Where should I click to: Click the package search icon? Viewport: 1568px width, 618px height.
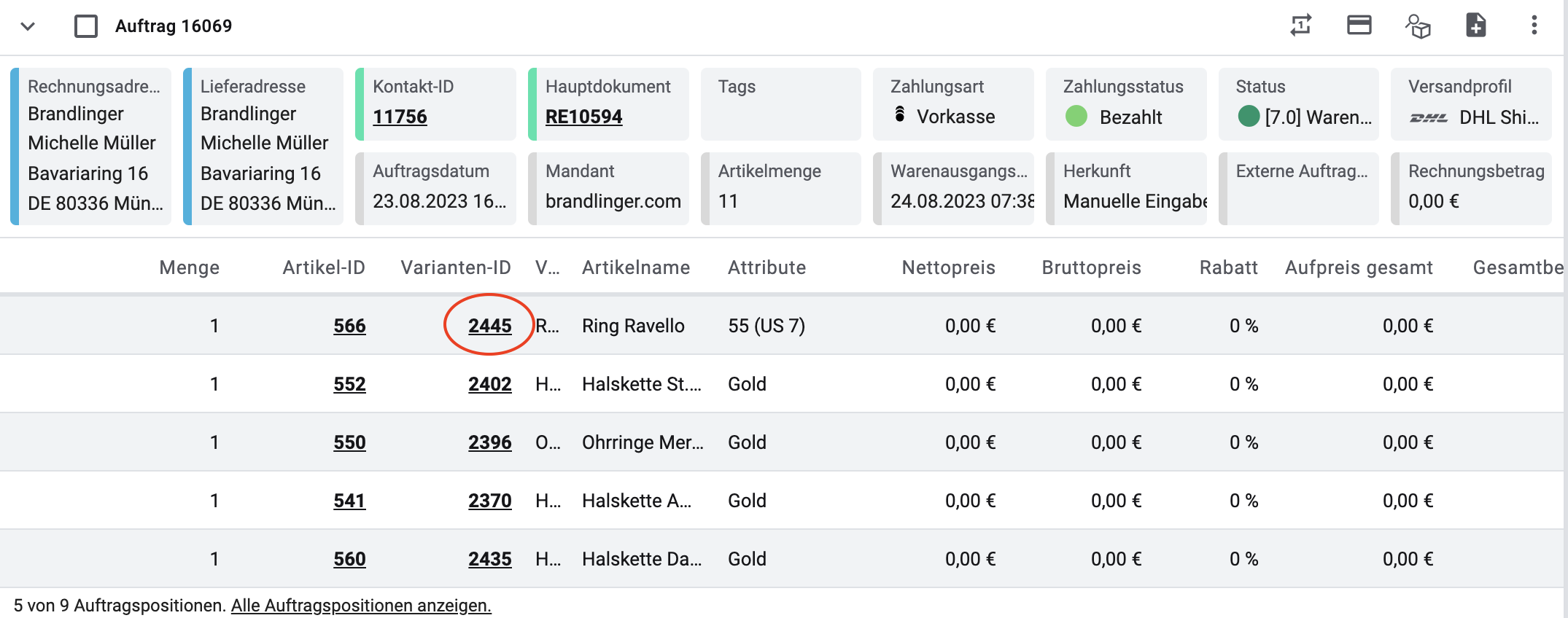1418,26
